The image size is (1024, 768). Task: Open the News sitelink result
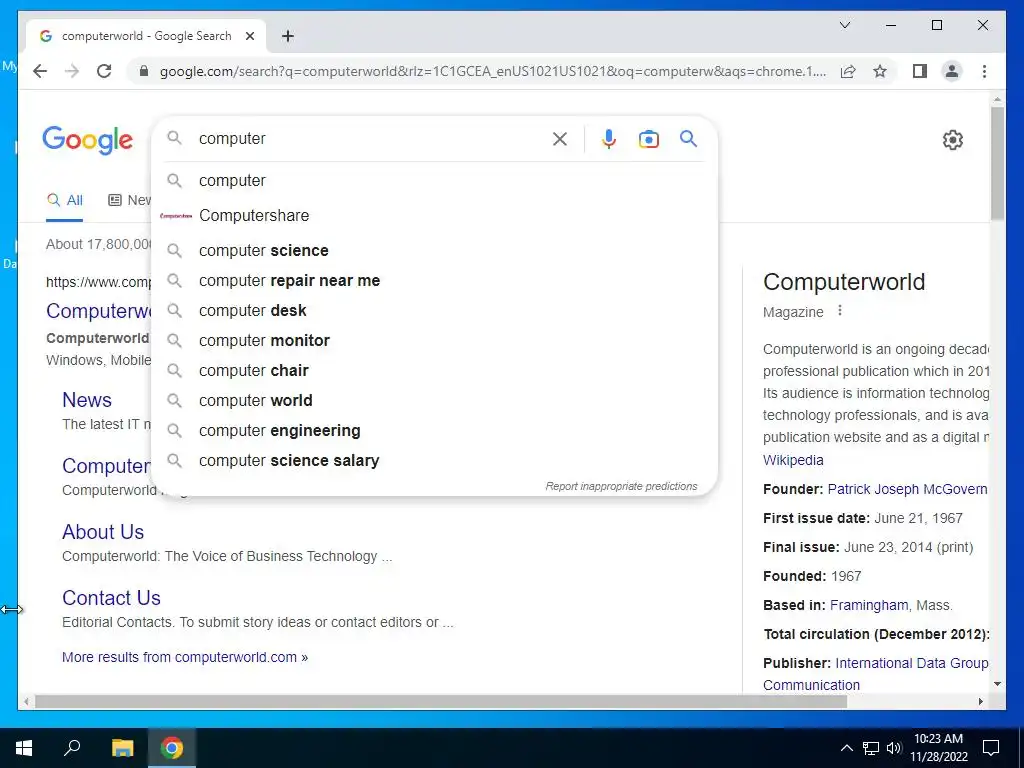[x=86, y=400]
